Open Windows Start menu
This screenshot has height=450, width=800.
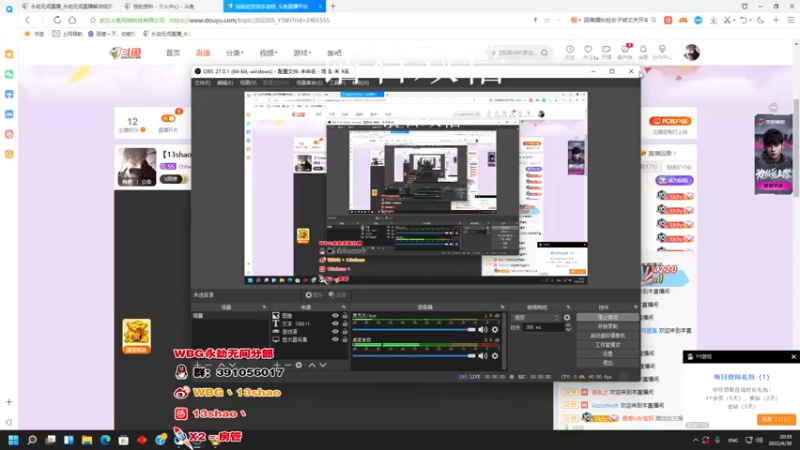pyautogui.click(x=13, y=440)
